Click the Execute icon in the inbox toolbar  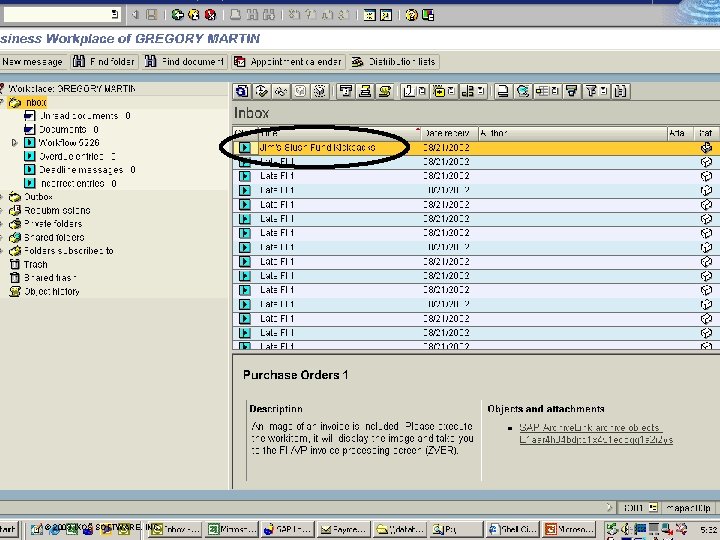click(242, 91)
